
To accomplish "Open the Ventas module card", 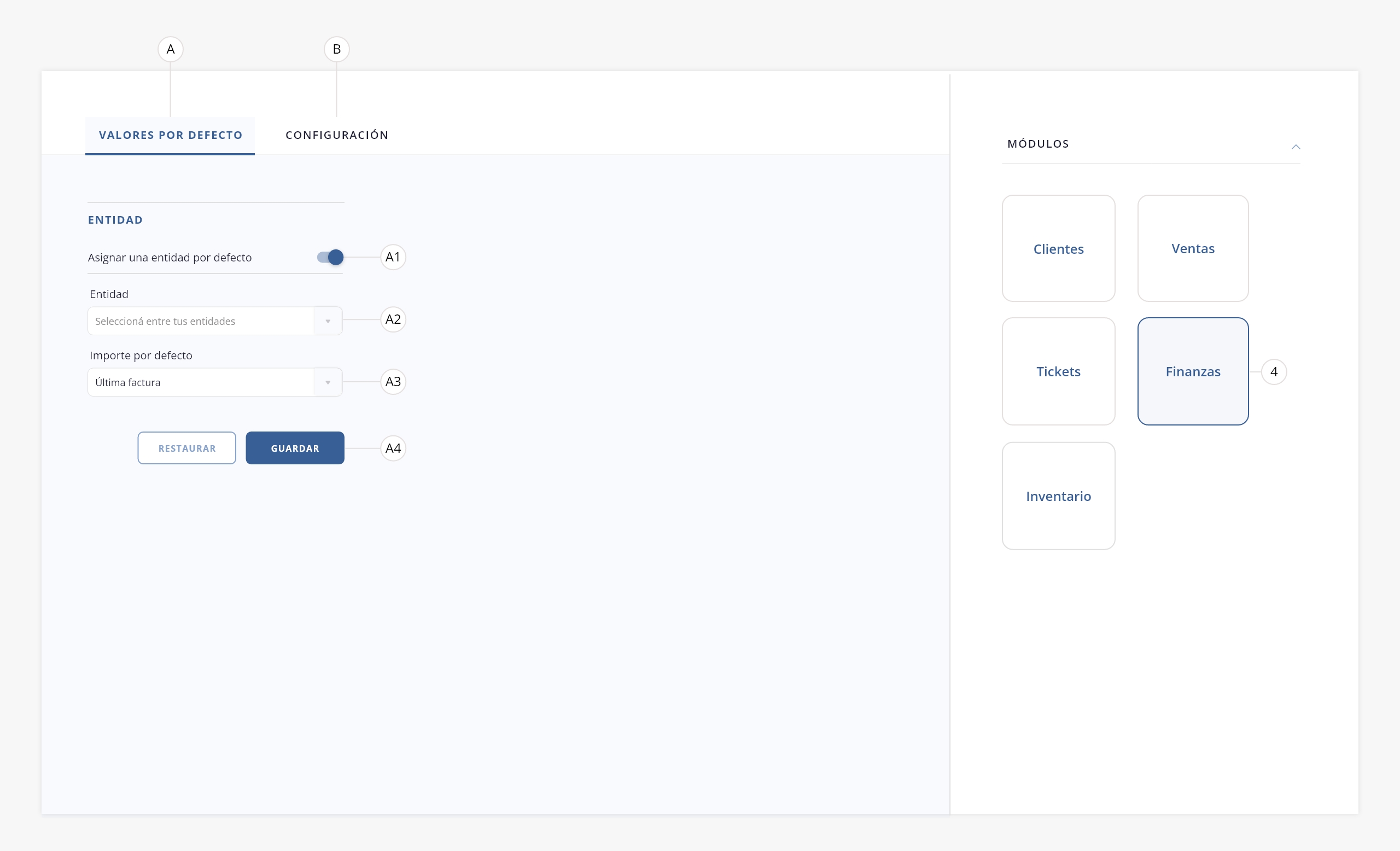I will click(1193, 249).
